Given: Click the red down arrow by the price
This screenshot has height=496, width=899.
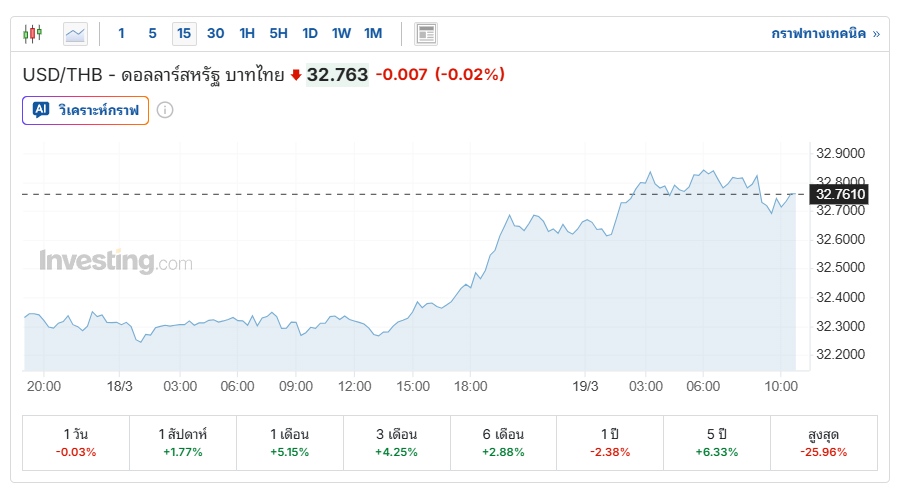Looking at the screenshot, I should tap(296, 75).
